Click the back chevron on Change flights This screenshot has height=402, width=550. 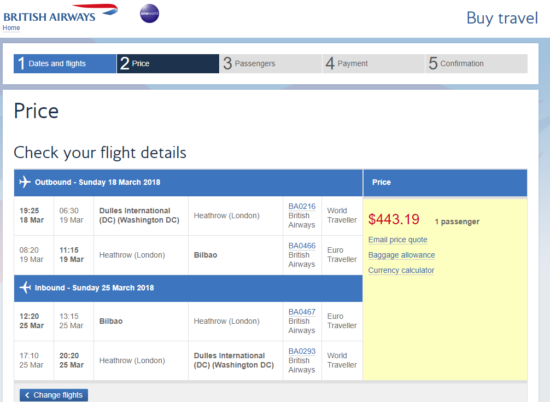pyautogui.click(x=27, y=395)
